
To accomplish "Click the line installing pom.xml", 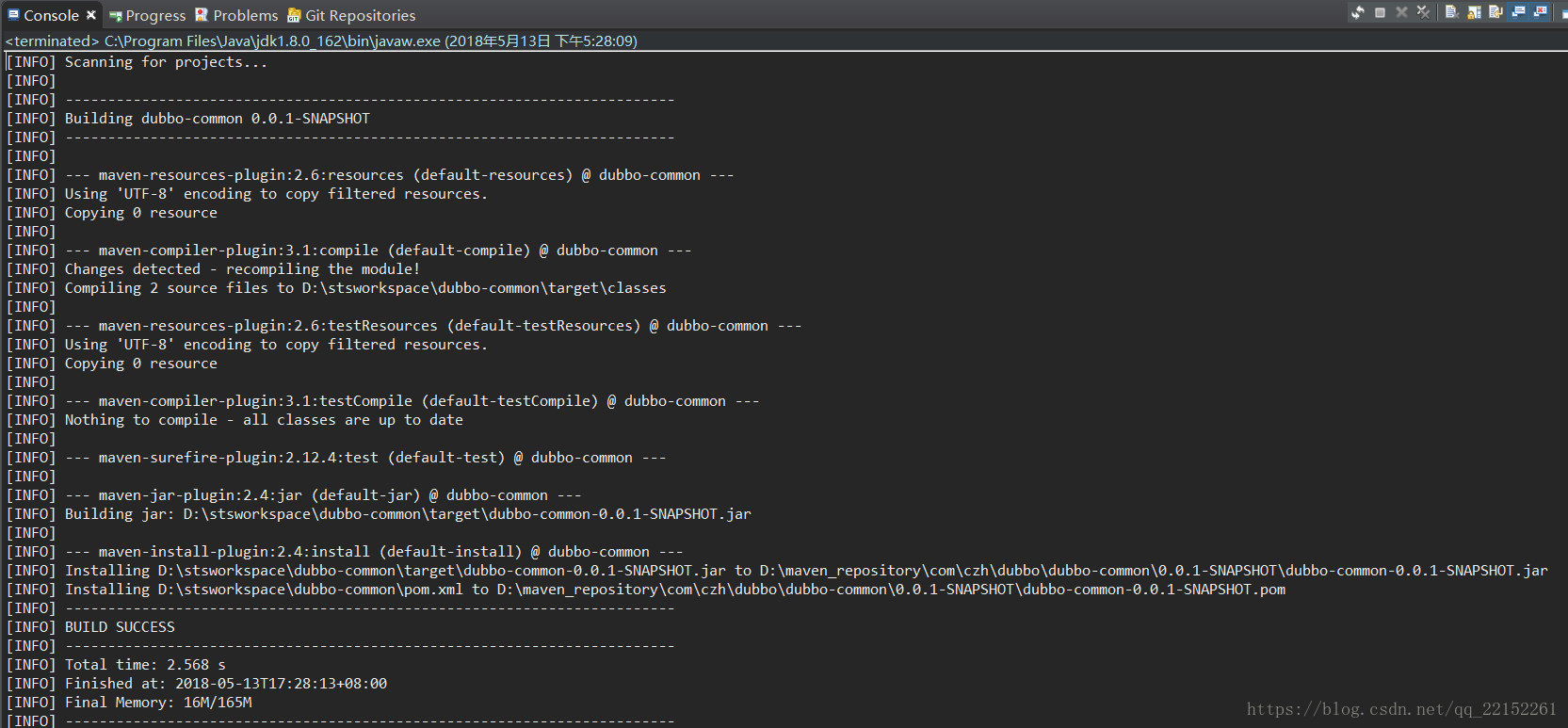I will [x=646, y=590].
